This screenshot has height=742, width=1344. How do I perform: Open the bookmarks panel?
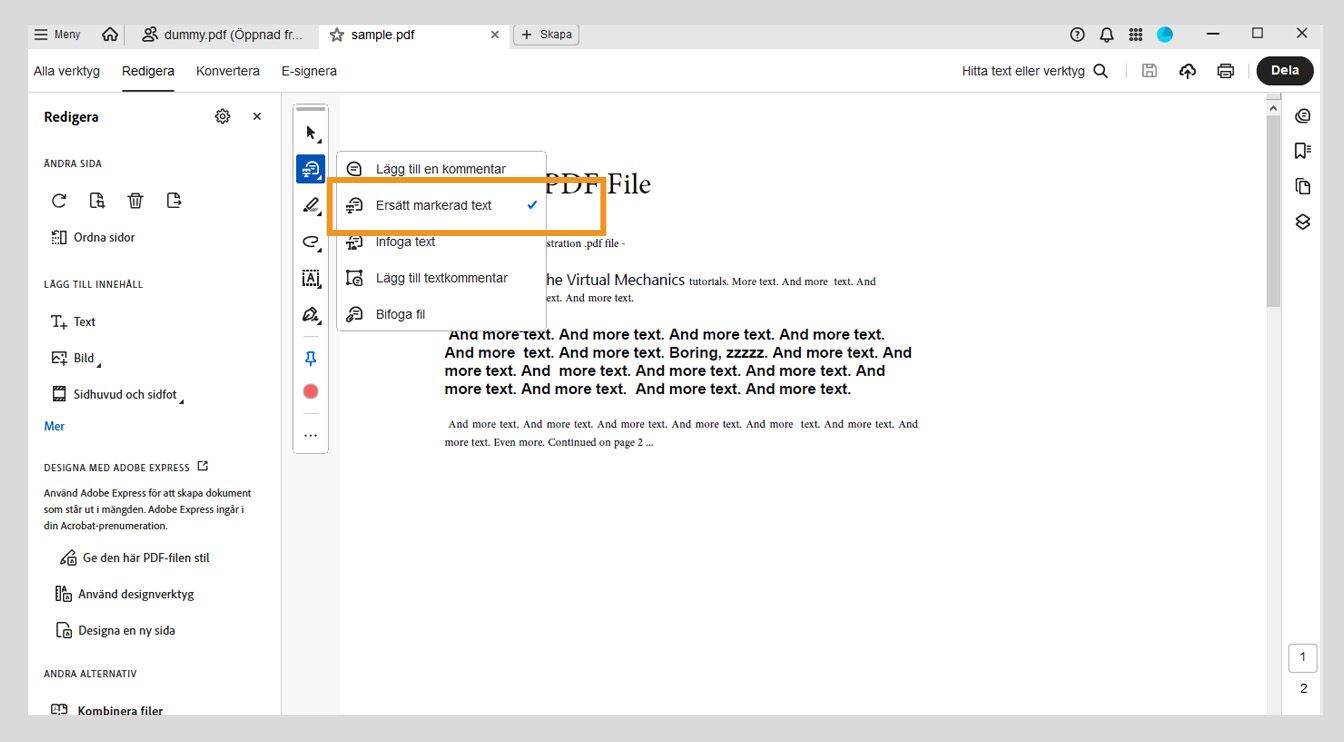coord(1303,150)
